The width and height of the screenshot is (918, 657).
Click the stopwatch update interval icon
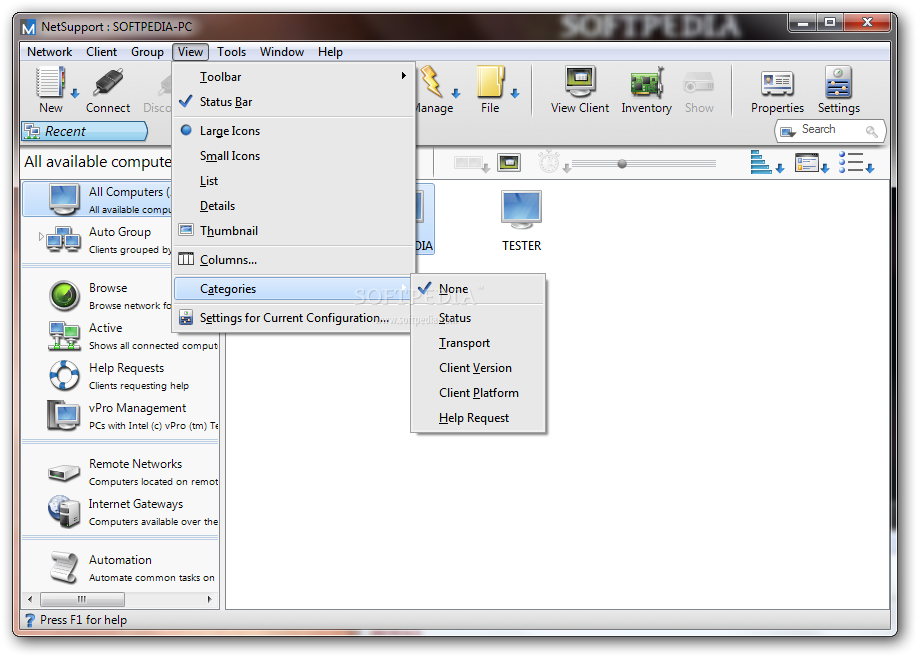coord(549,162)
